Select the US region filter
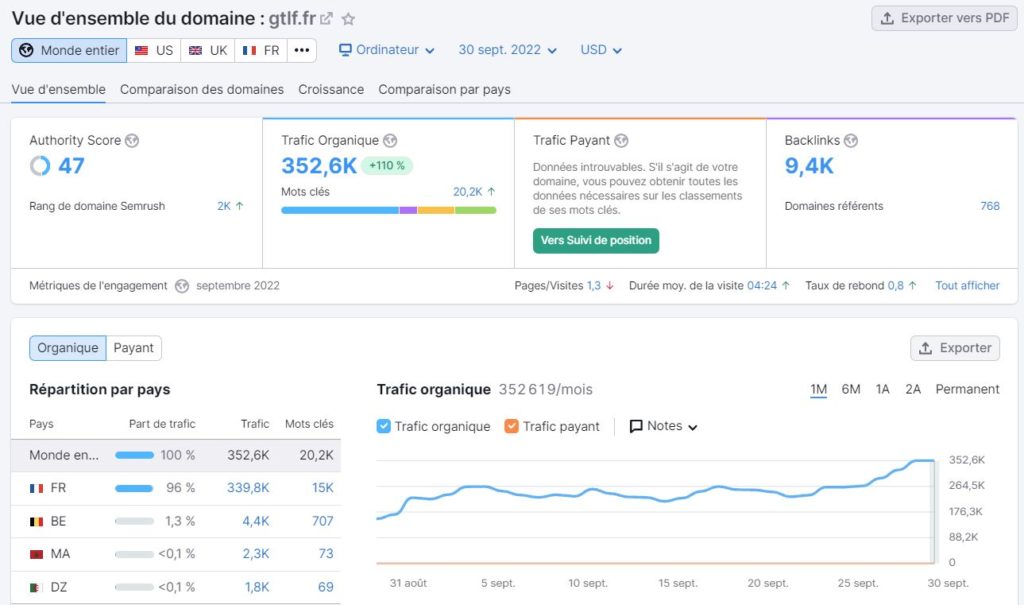The image size is (1024, 605). pyautogui.click(x=153, y=50)
